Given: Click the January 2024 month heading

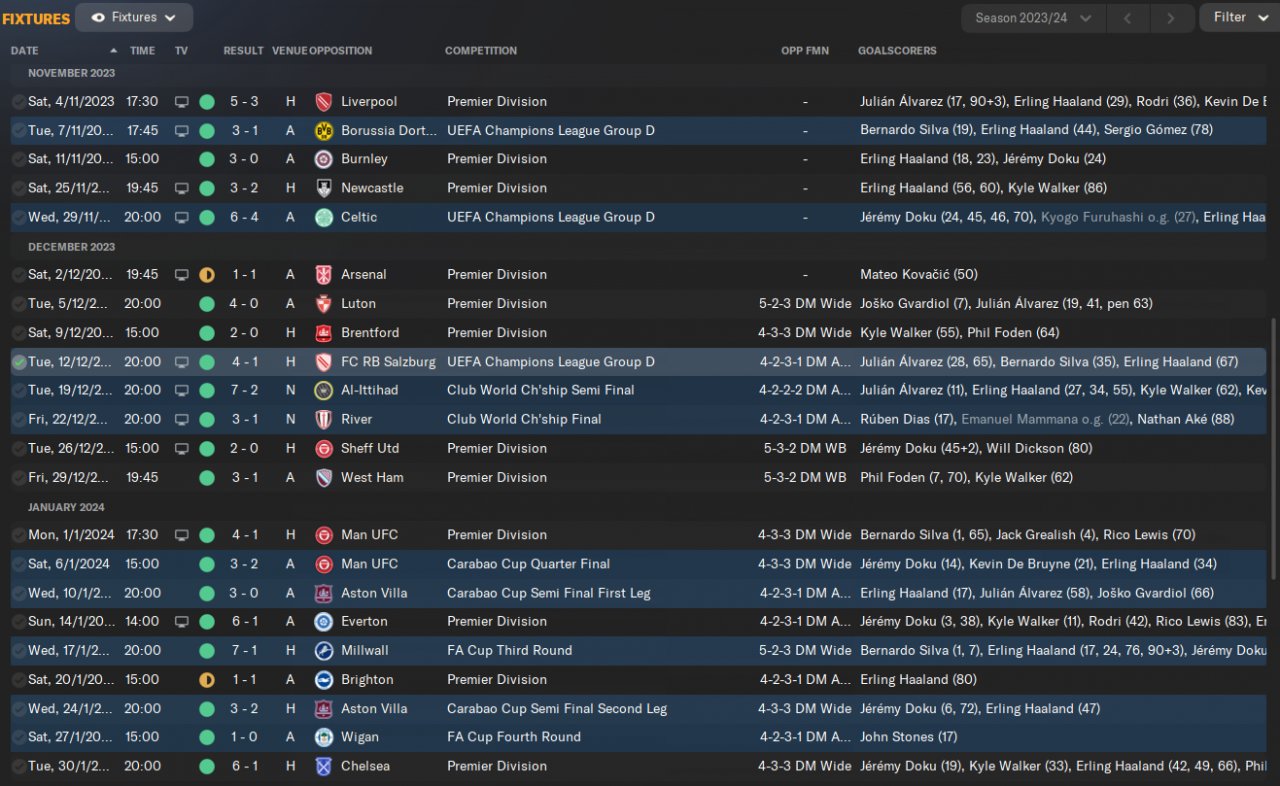Looking at the screenshot, I should pos(65,507).
